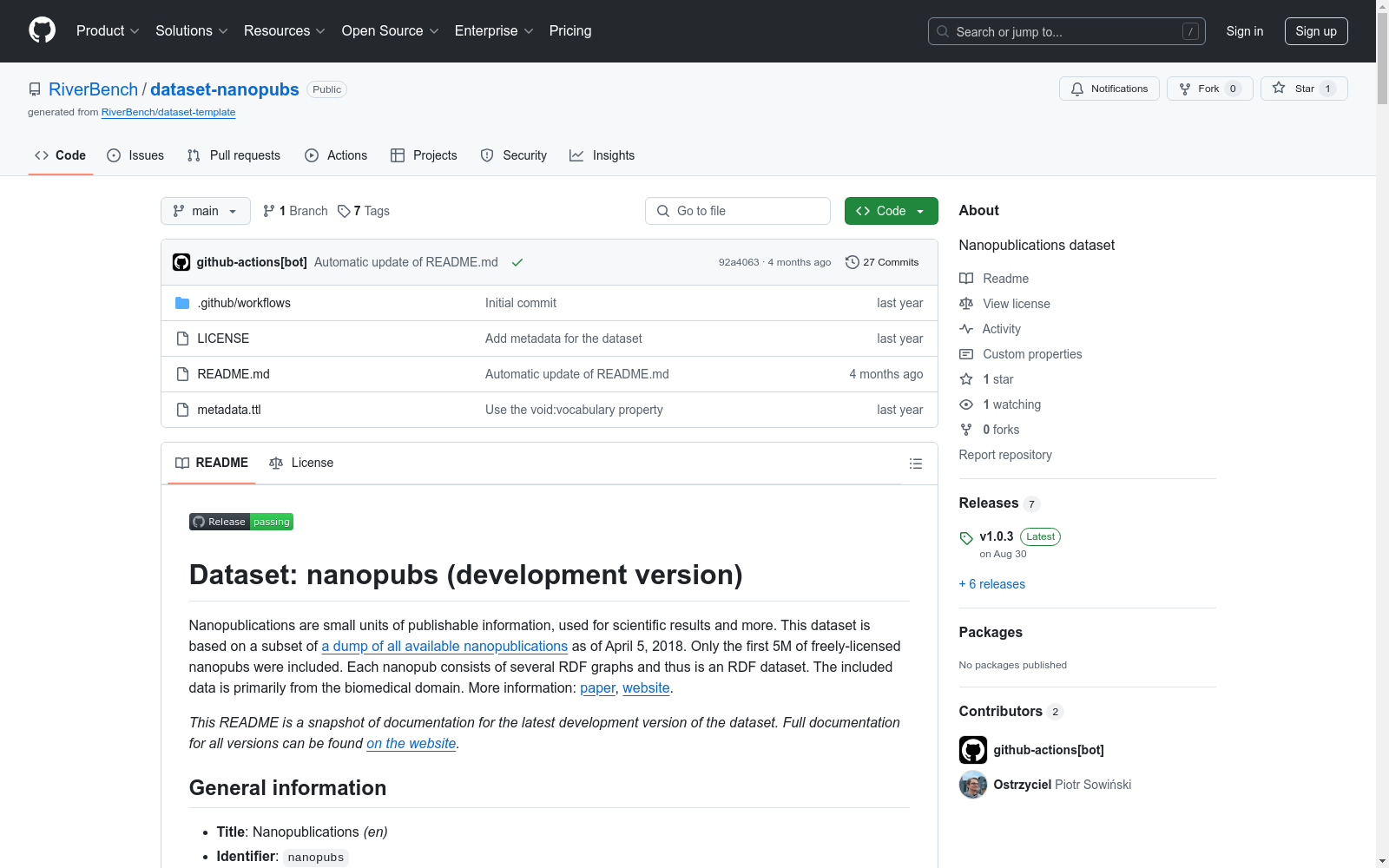The width and height of the screenshot is (1389, 868).
Task: Click the Go to file input
Action: pyautogui.click(x=738, y=211)
